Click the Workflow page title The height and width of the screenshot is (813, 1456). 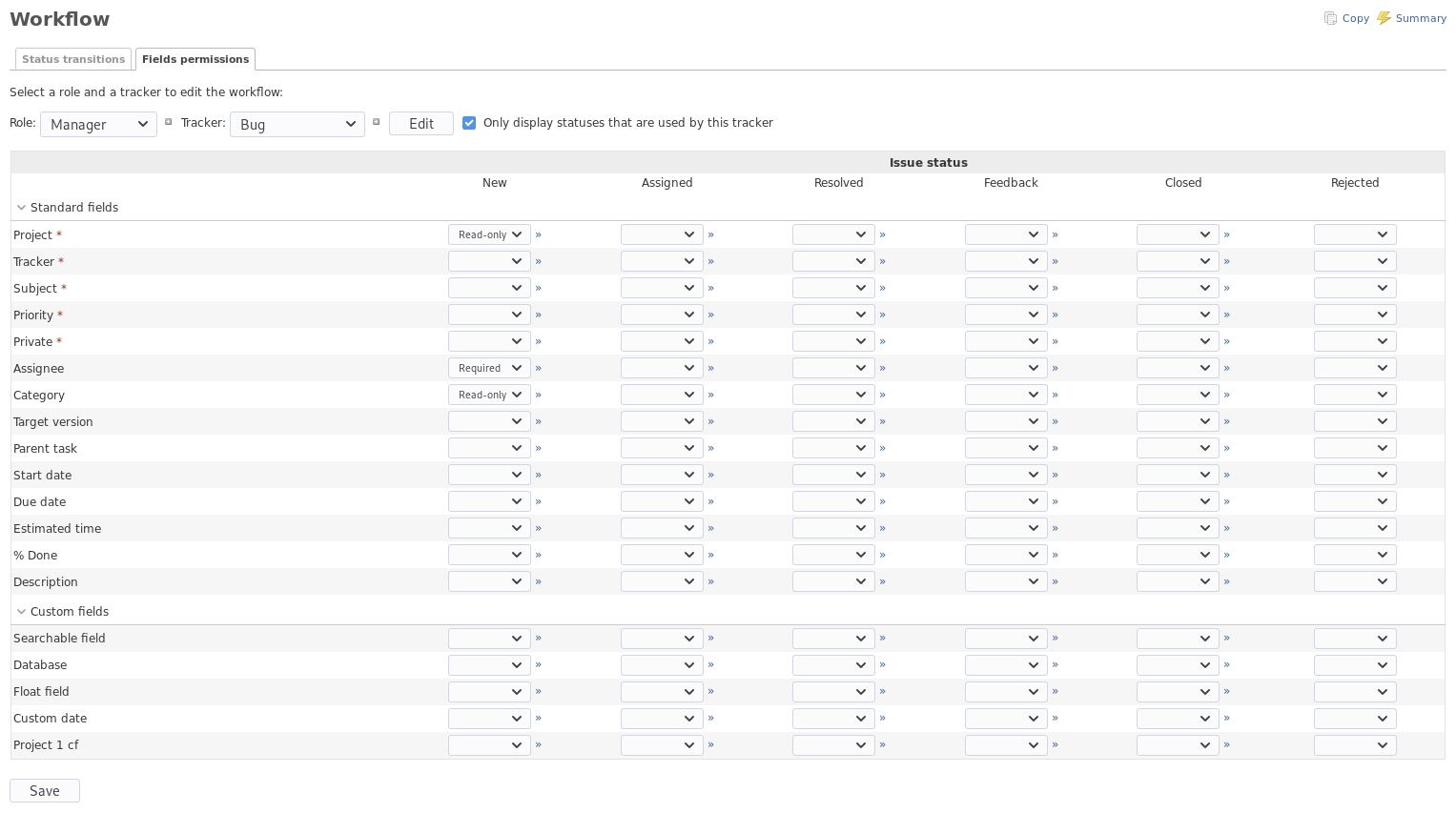pyautogui.click(x=59, y=19)
